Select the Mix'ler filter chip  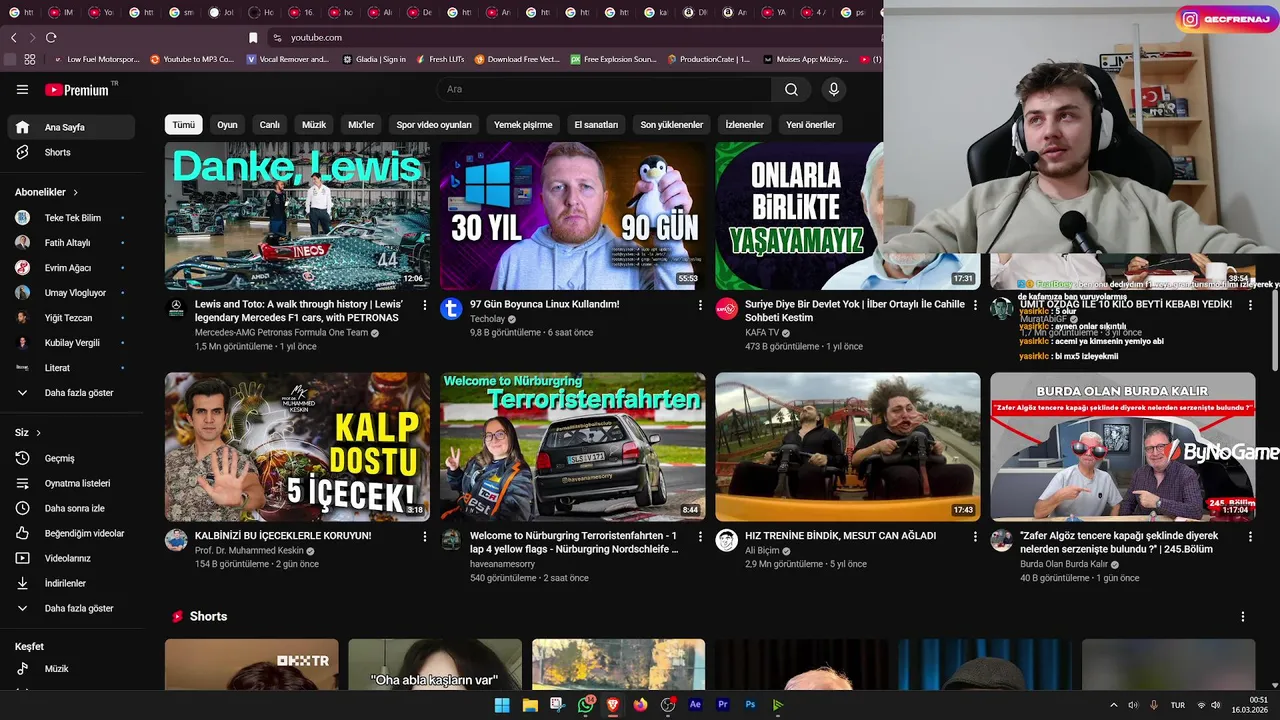click(x=361, y=125)
